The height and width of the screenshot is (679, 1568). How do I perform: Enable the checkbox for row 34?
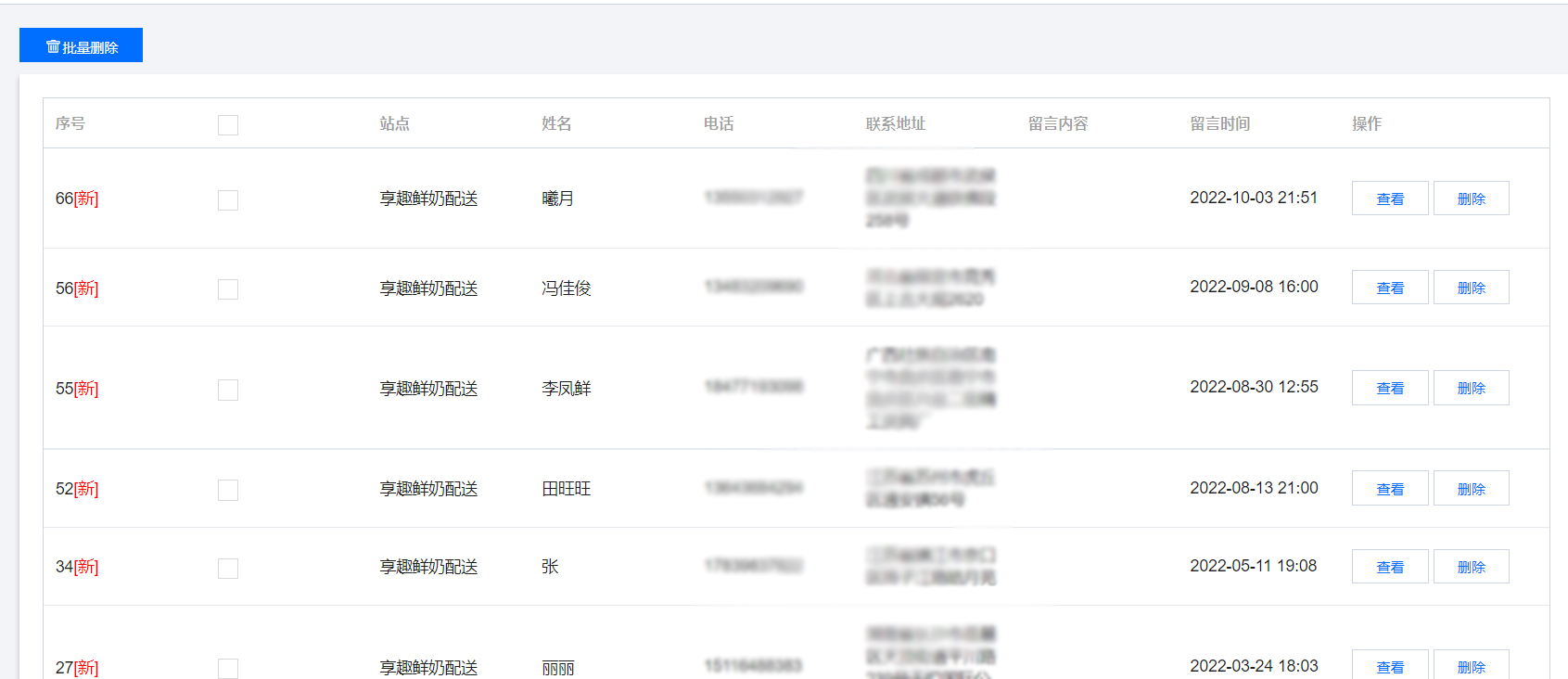click(x=228, y=568)
